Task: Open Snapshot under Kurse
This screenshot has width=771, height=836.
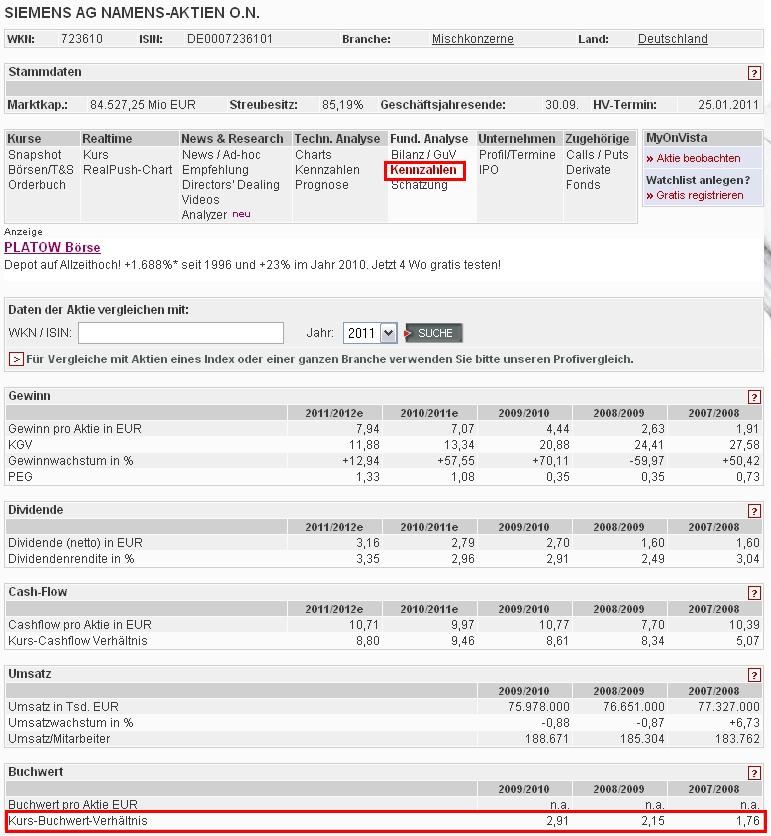Action: coord(35,155)
